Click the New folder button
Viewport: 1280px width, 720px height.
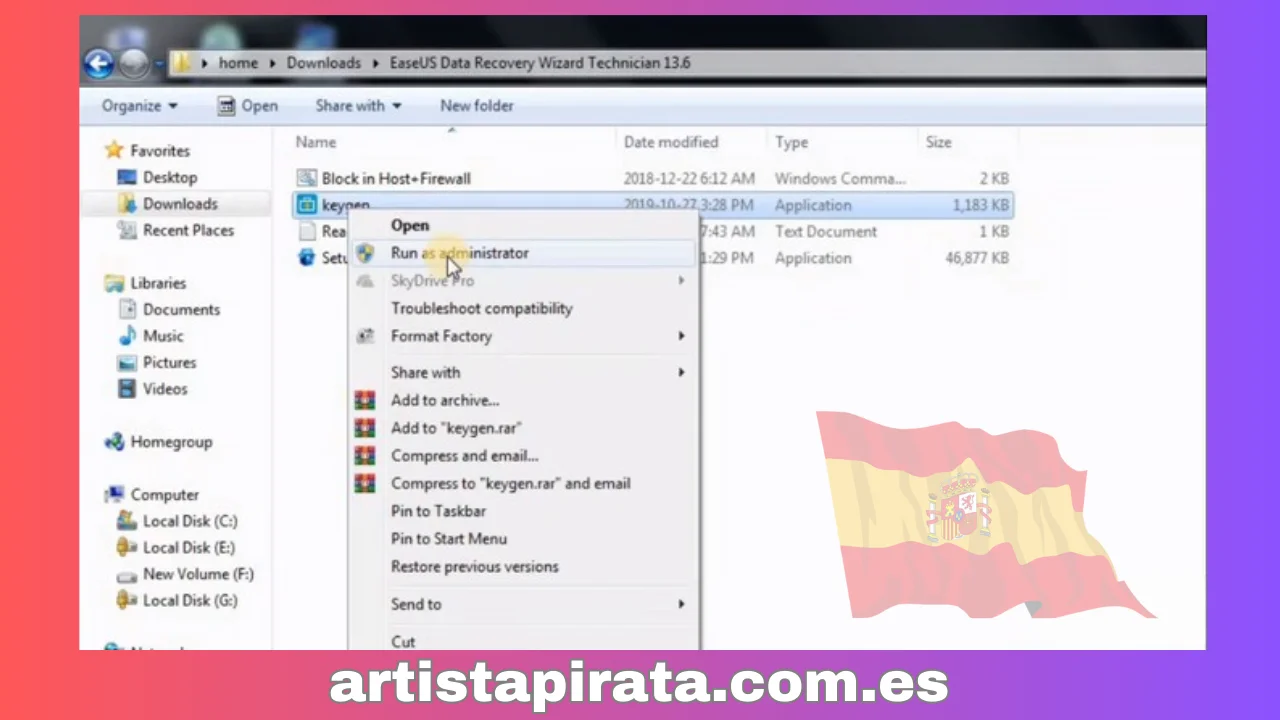tap(477, 106)
